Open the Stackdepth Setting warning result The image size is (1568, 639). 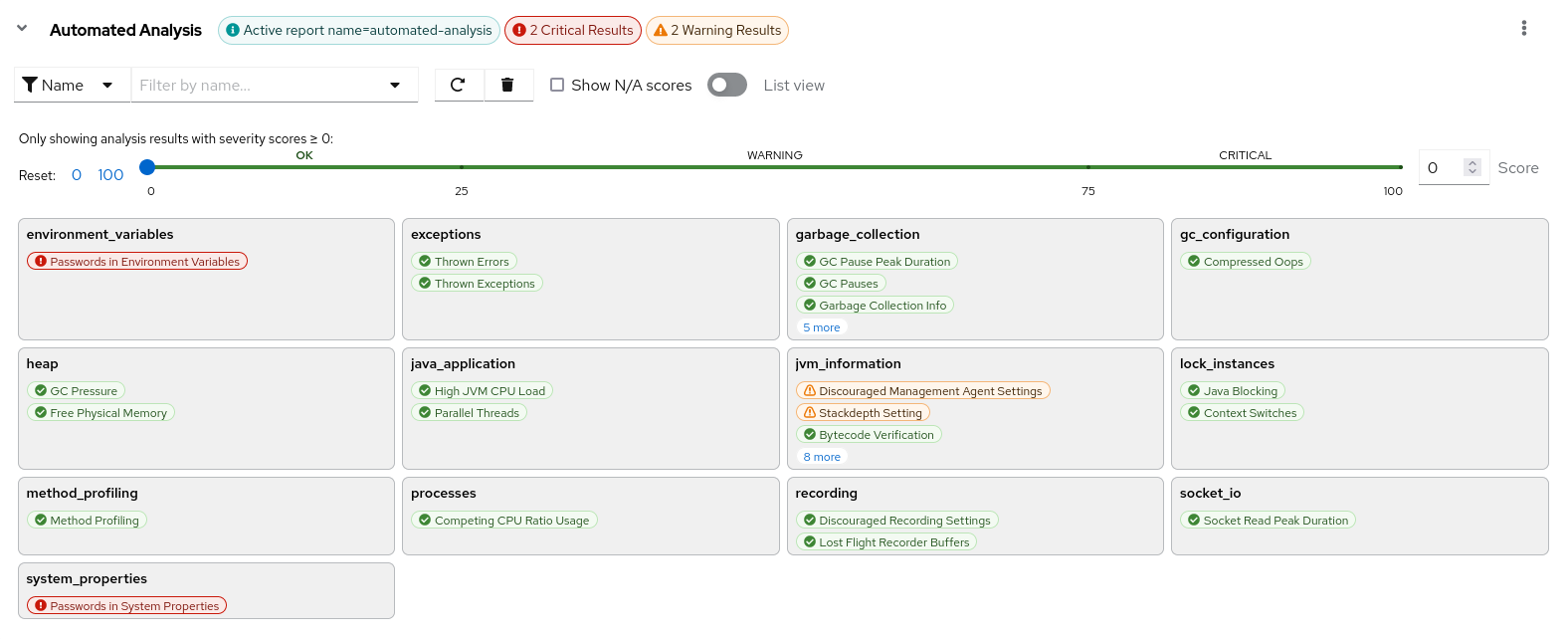point(863,413)
